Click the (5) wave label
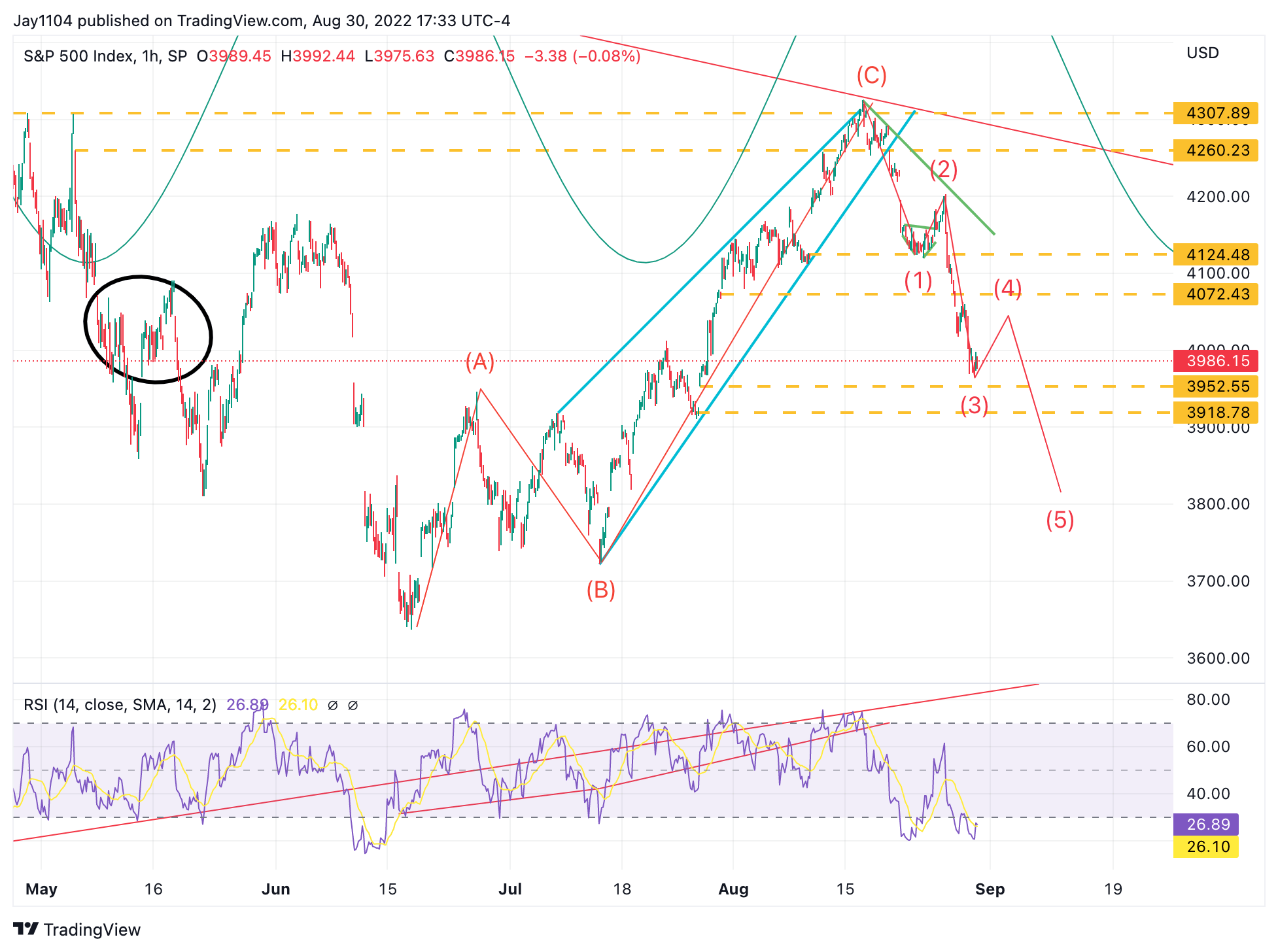The image size is (1278, 952). click(1060, 520)
